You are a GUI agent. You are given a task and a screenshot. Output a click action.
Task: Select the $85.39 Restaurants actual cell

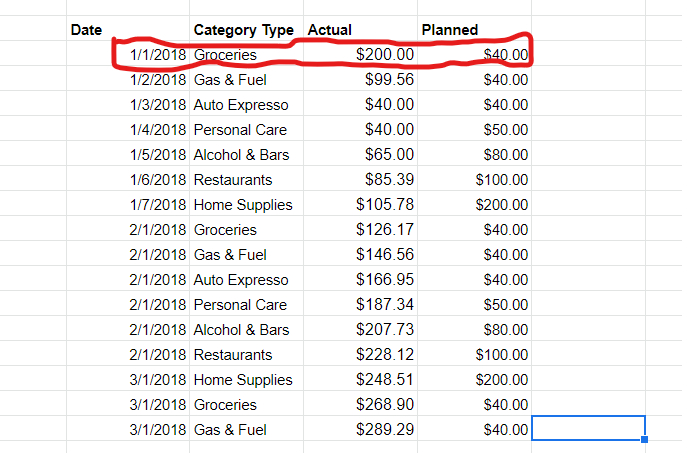coord(360,179)
